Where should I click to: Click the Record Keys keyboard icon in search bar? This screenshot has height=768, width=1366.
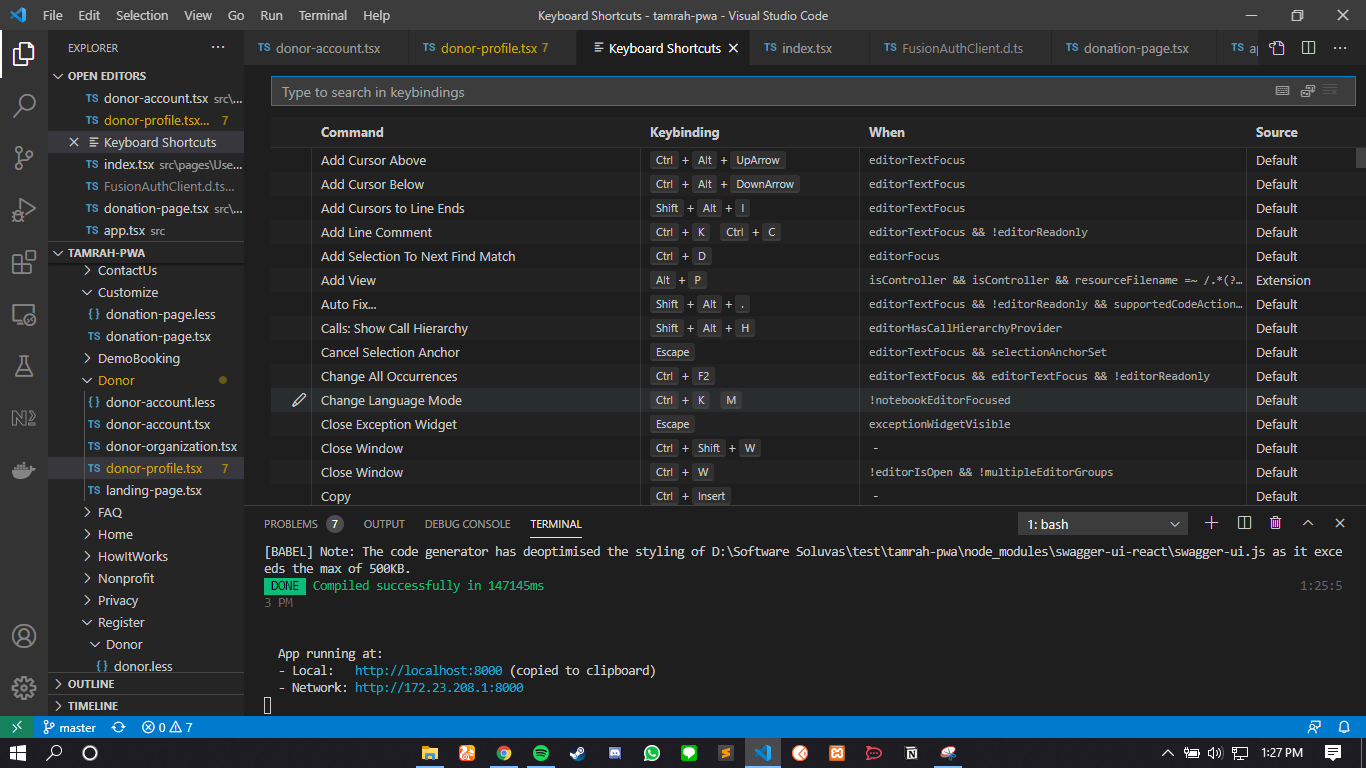(x=1282, y=90)
